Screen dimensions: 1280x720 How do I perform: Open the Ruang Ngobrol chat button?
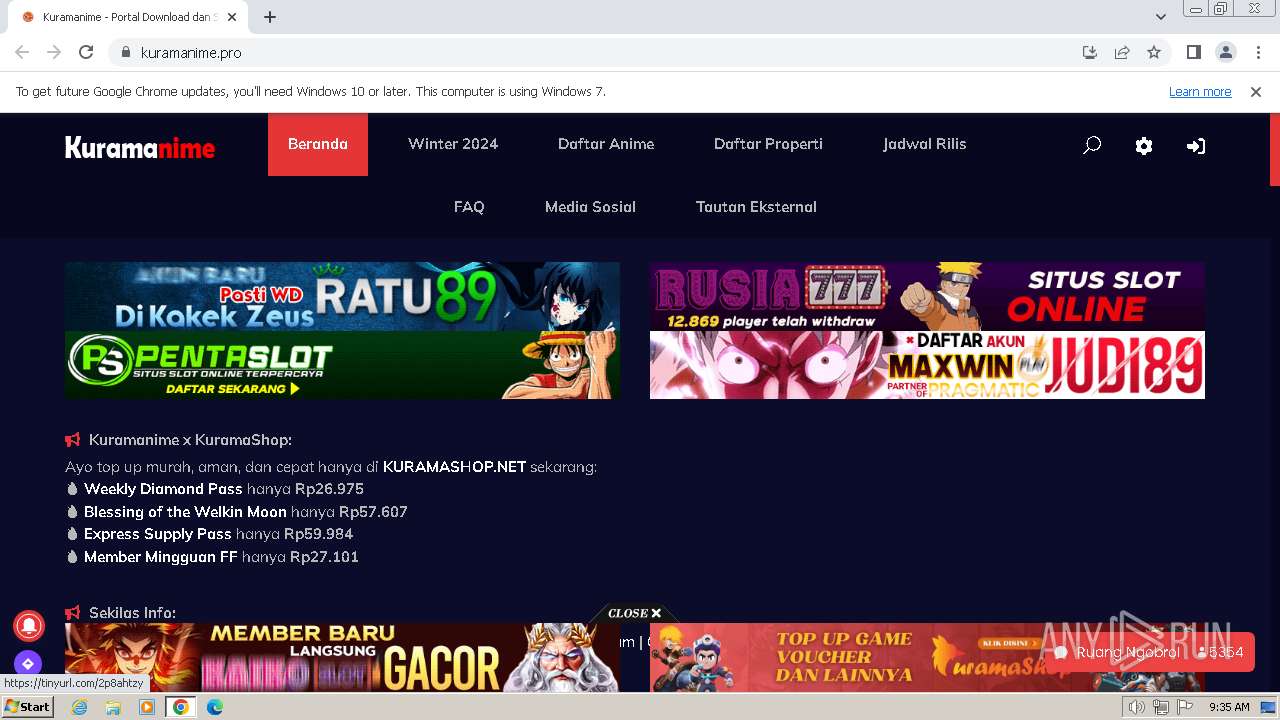(x=1148, y=652)
